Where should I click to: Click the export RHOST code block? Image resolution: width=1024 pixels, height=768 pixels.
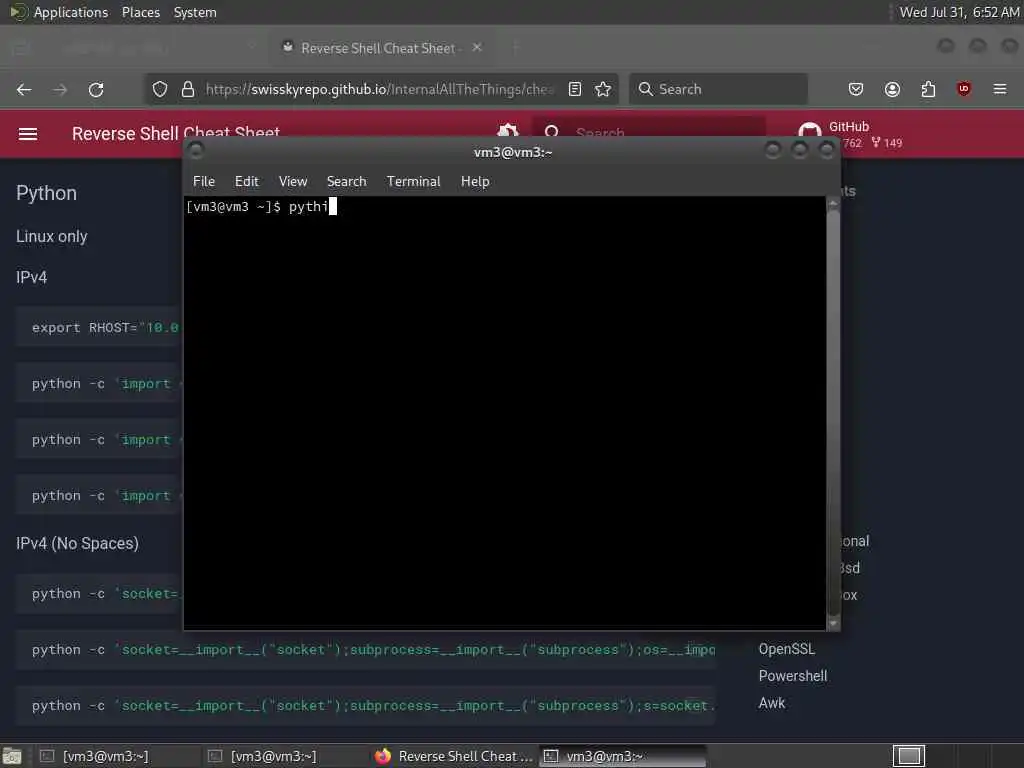pyautogui.click(x=99, y=327)
